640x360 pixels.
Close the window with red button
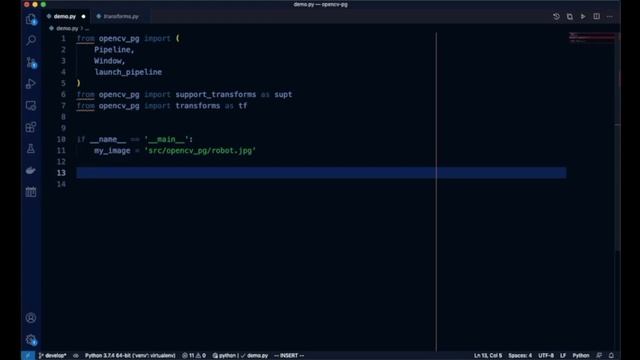pyautogui.click(x=27, y=4)
